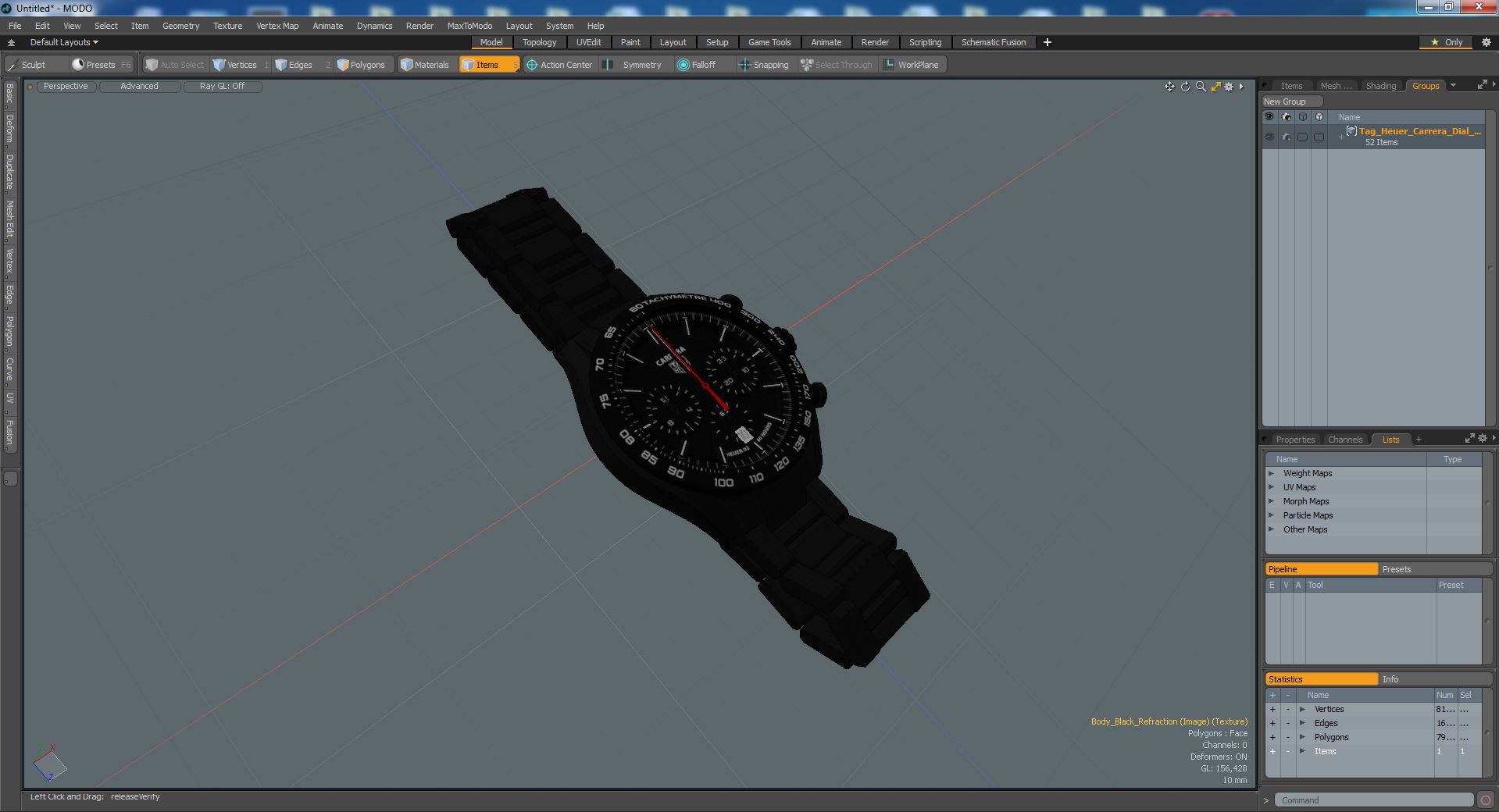Expand Weight Maps list
This screenshot has height=812, width=1499.
click(x=1271, y=473)
